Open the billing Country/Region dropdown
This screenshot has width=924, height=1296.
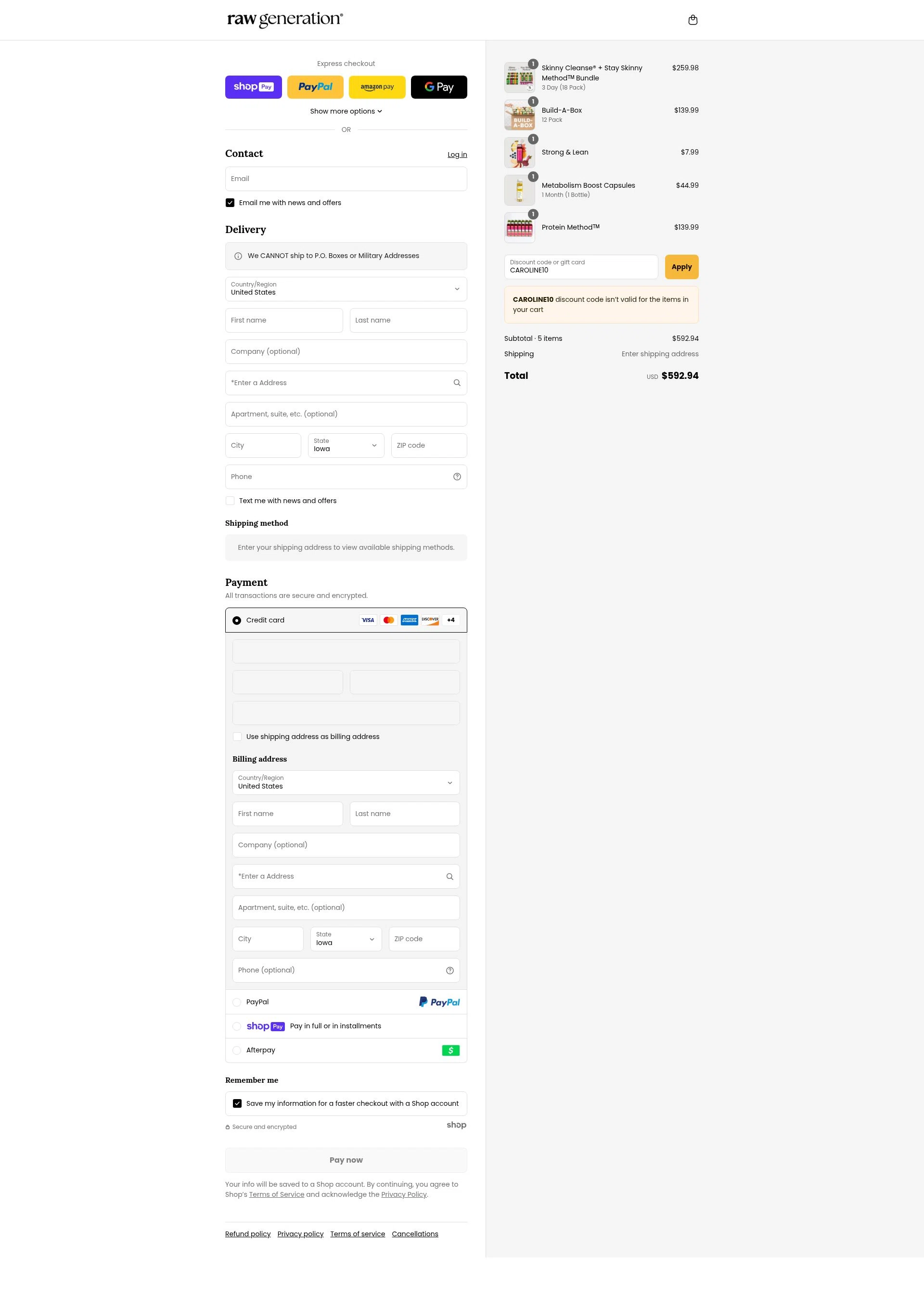click(x=346, y=783)
